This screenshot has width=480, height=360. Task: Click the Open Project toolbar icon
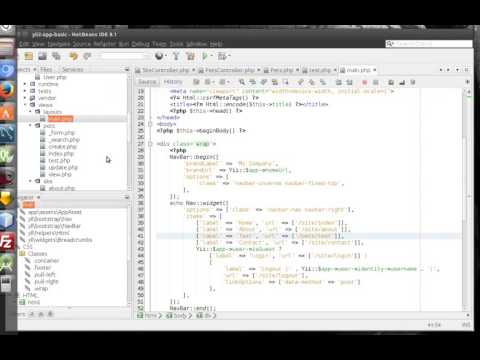[42, 56]
